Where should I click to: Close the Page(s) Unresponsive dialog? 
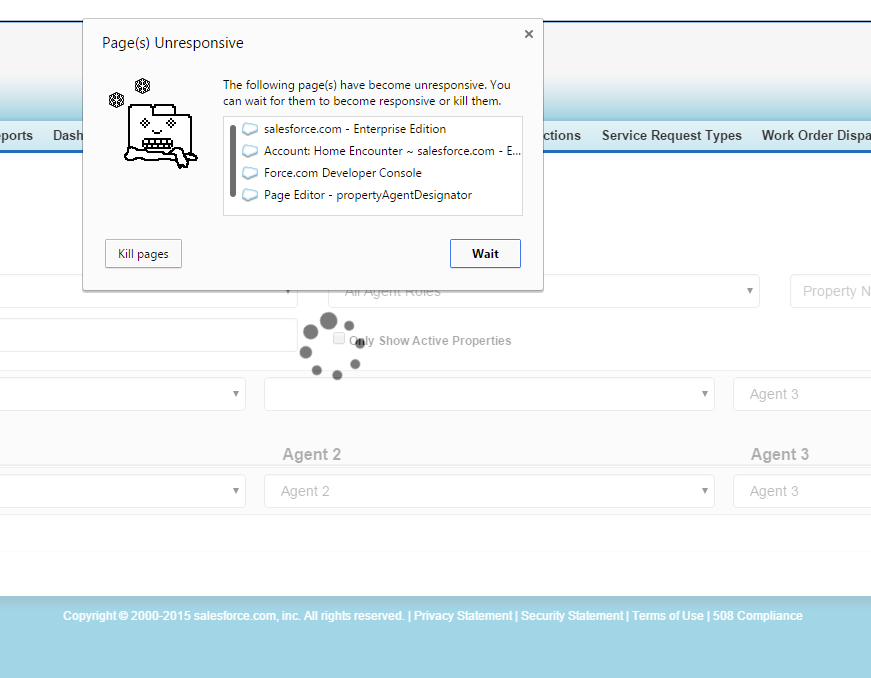(529, 34)
